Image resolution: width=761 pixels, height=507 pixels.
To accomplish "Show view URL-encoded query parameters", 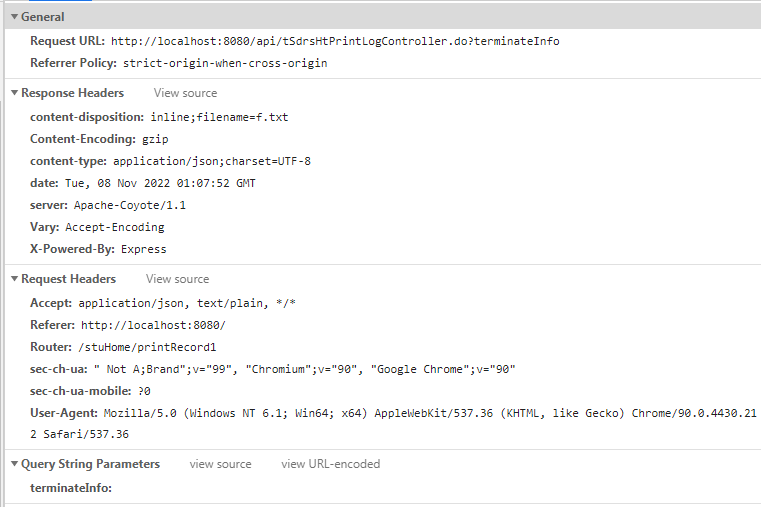I will (331, 464).
